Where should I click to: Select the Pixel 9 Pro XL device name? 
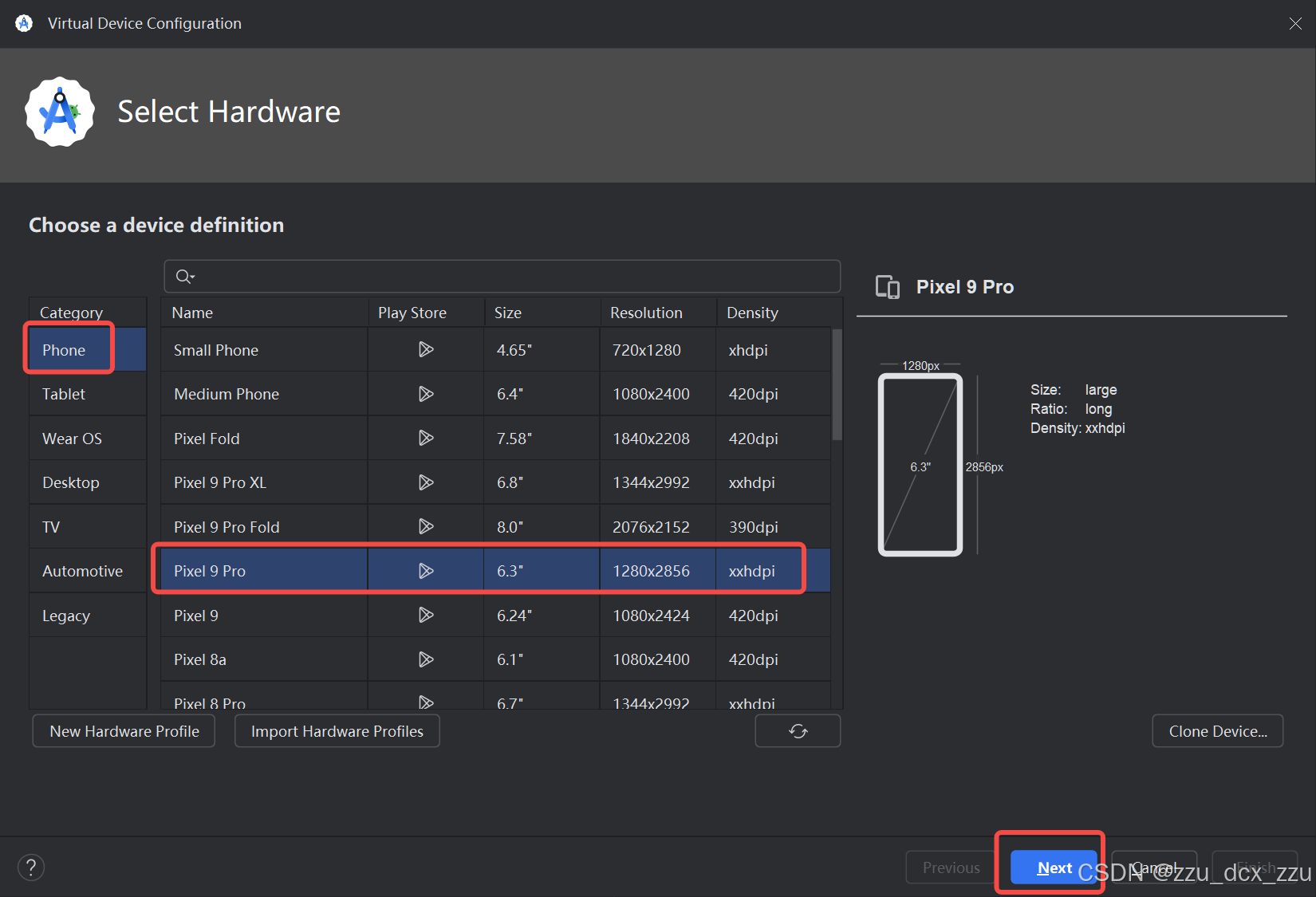[220, 482]
